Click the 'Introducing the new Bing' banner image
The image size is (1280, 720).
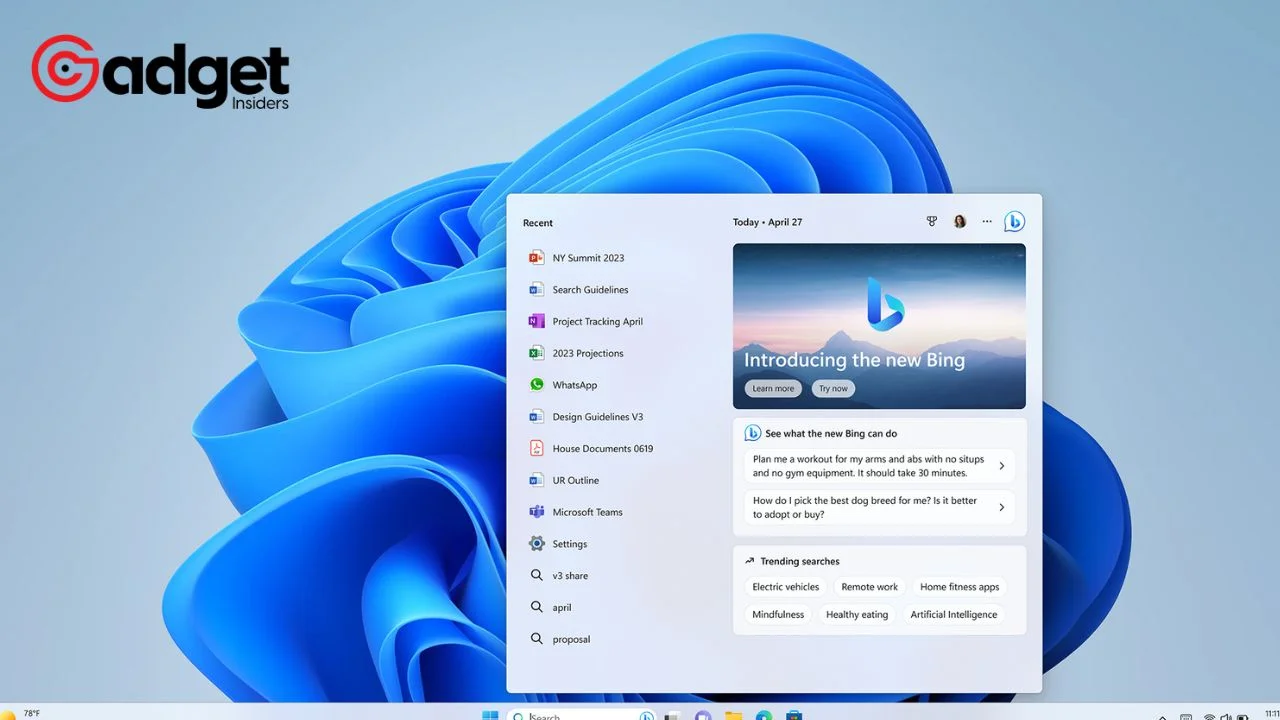[x=879, y=326]
